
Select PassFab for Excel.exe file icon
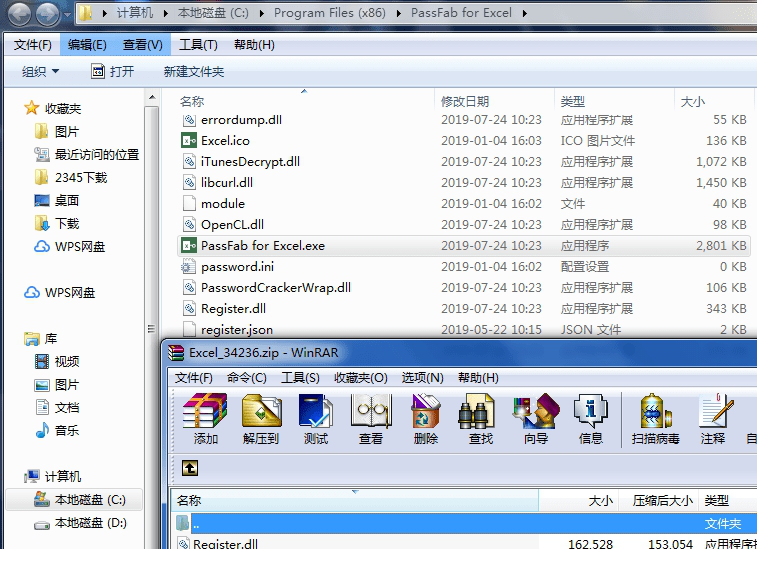tap(188, 246)
